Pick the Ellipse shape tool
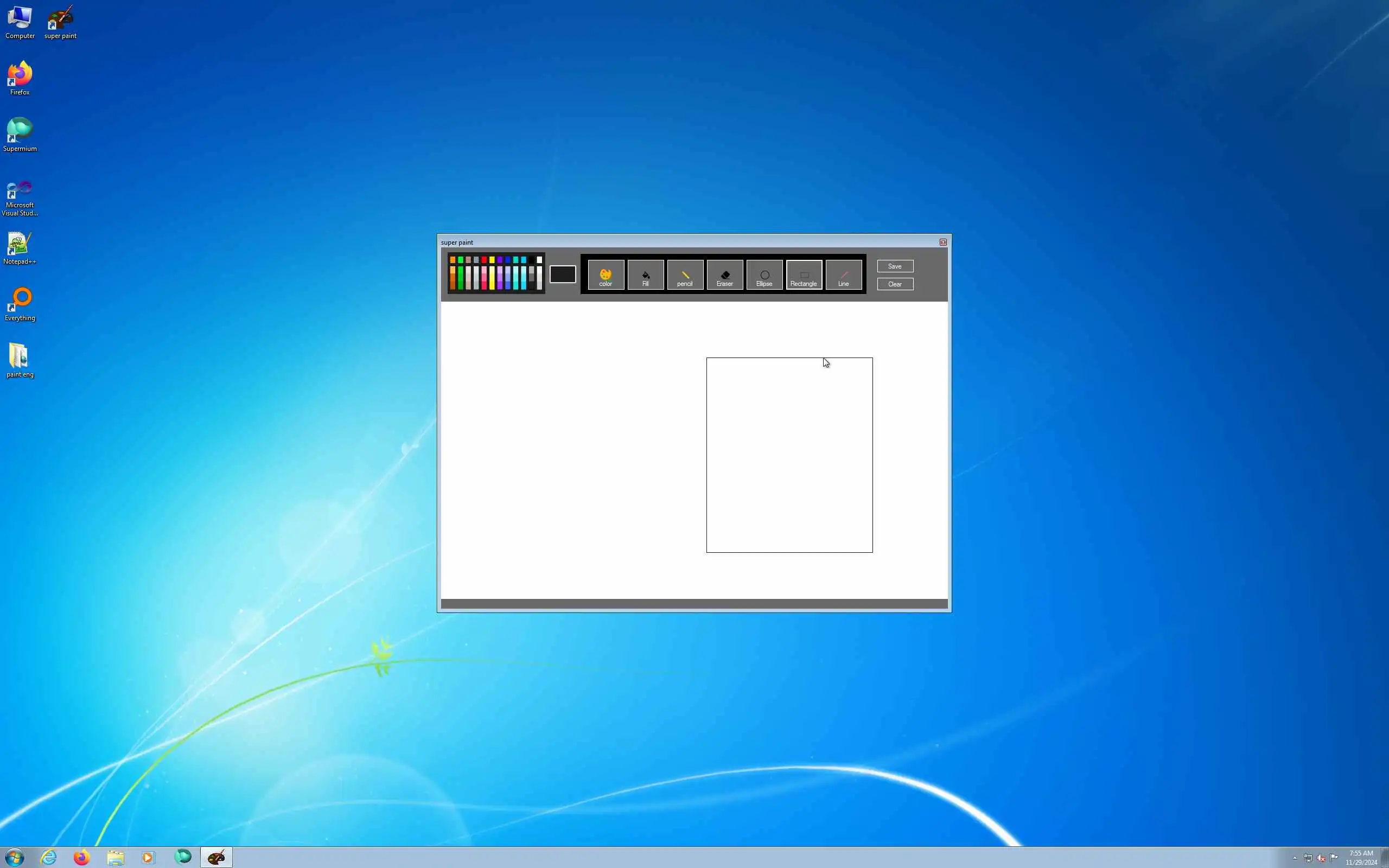The height and width of the screenshot is (868, 1389). pyautogui.click(x=764, y=276)
